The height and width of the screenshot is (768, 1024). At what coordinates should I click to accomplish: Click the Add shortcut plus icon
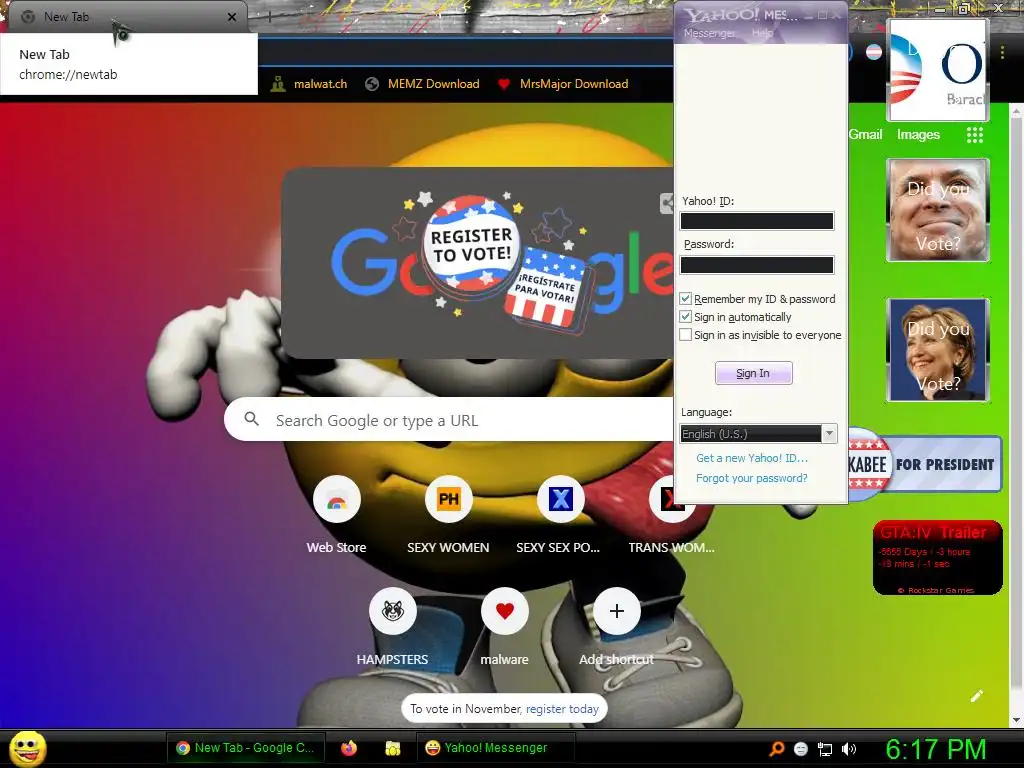[616, 612]
